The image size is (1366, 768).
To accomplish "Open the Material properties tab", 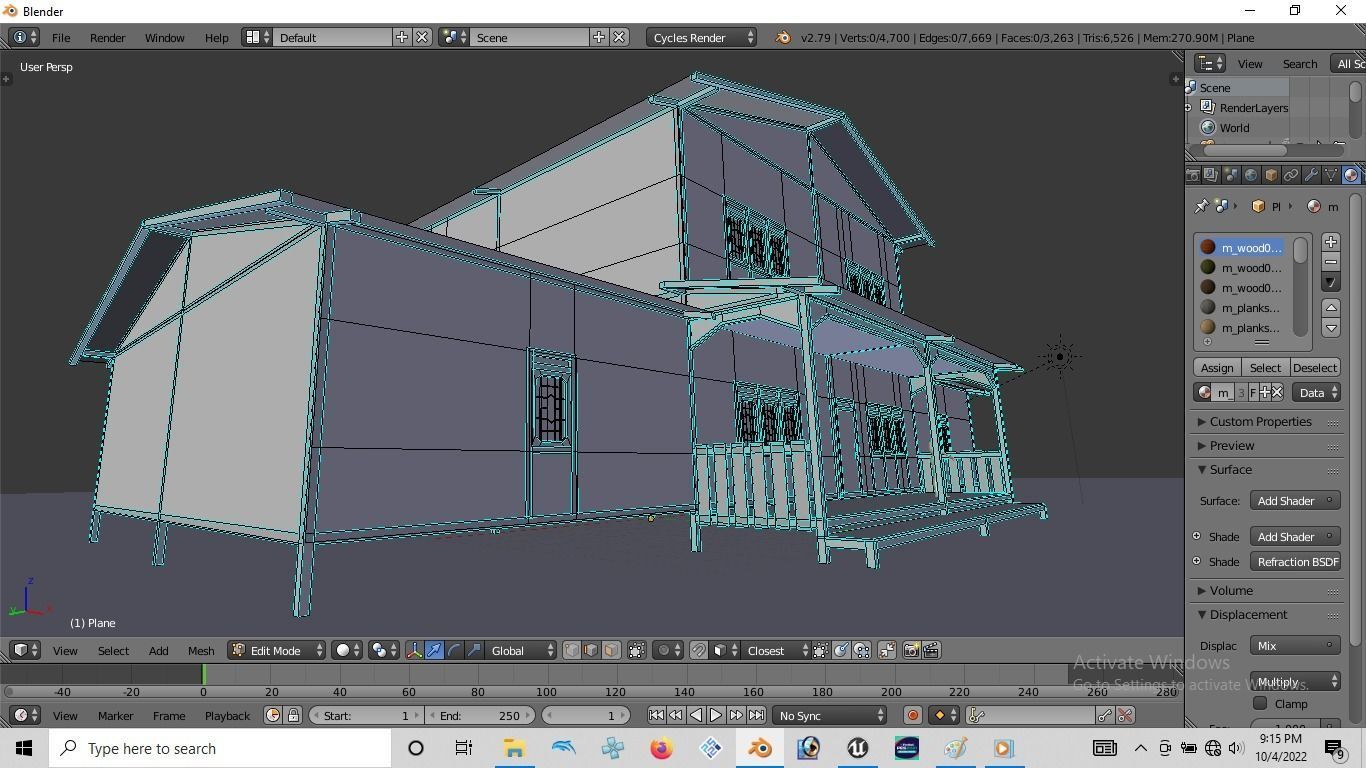I will point(1351,175).
